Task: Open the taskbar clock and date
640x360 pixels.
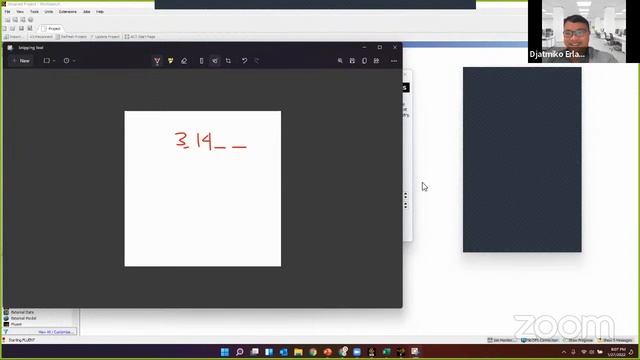Action: 616,352
